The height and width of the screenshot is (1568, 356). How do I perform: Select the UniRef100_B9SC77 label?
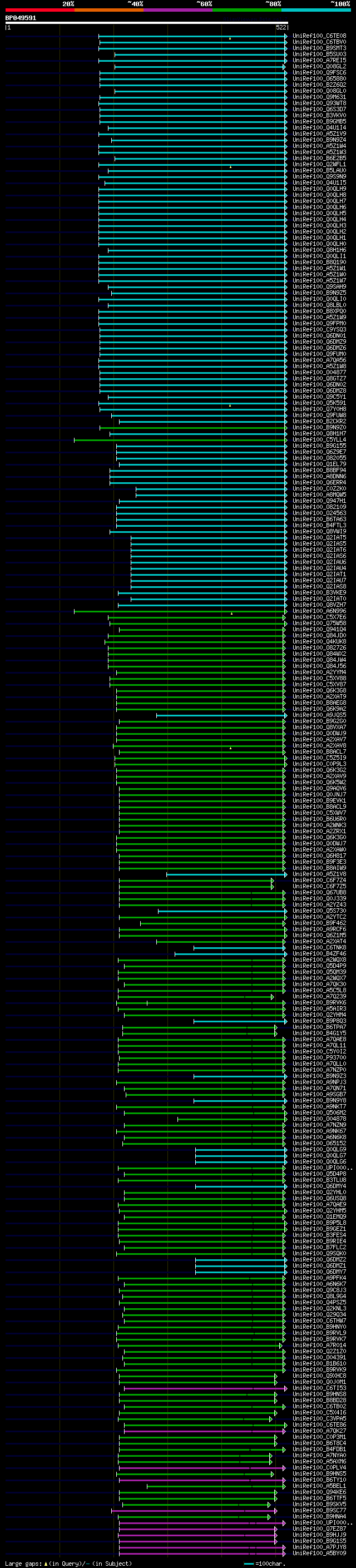coord(319,1510)
